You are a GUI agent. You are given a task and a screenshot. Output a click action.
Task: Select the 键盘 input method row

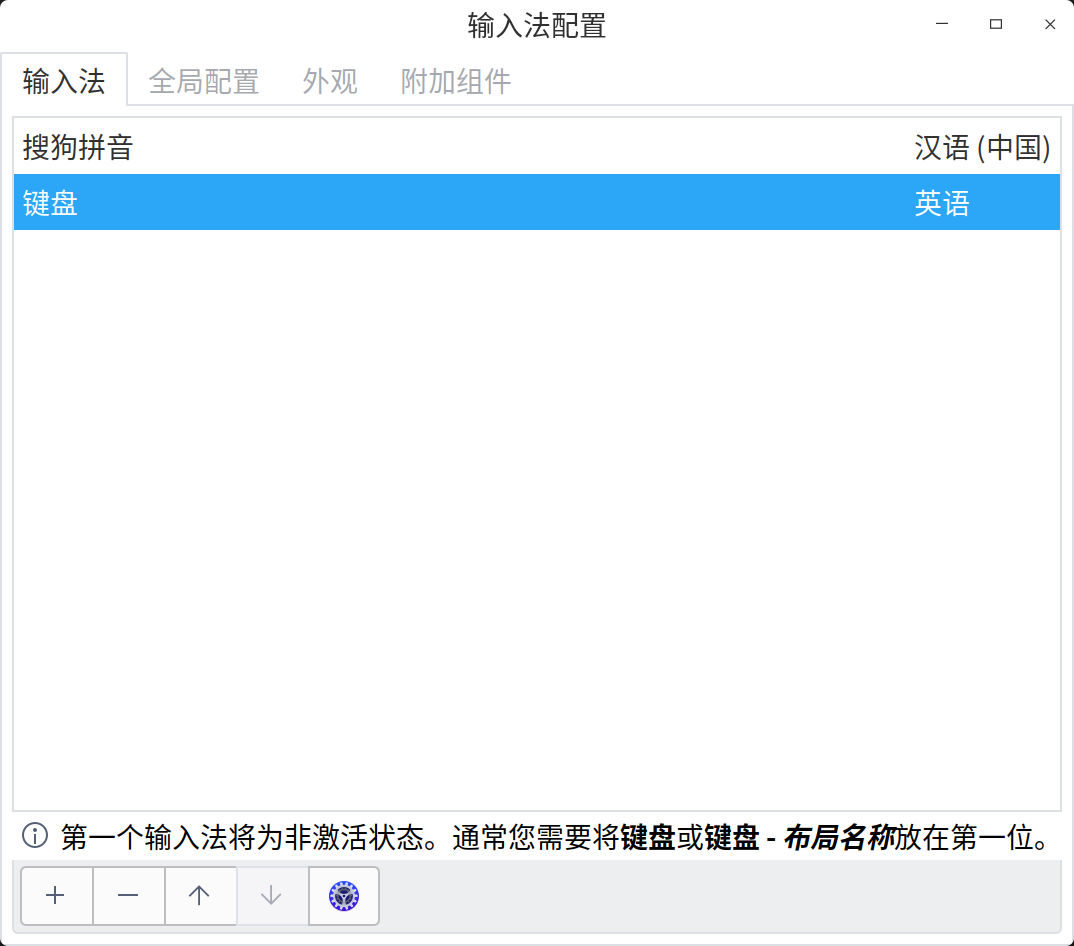pyautogui.click(x=537, y=202)
